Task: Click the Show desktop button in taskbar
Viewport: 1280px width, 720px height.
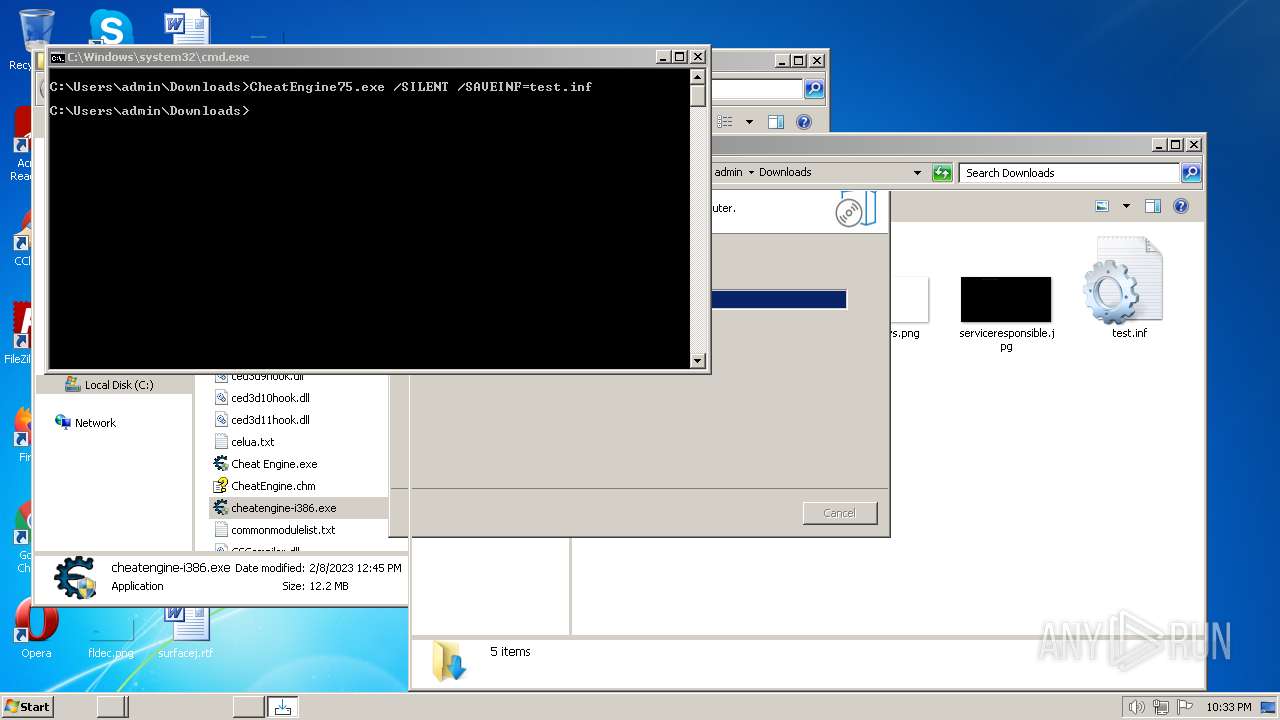Action: 1269,707
